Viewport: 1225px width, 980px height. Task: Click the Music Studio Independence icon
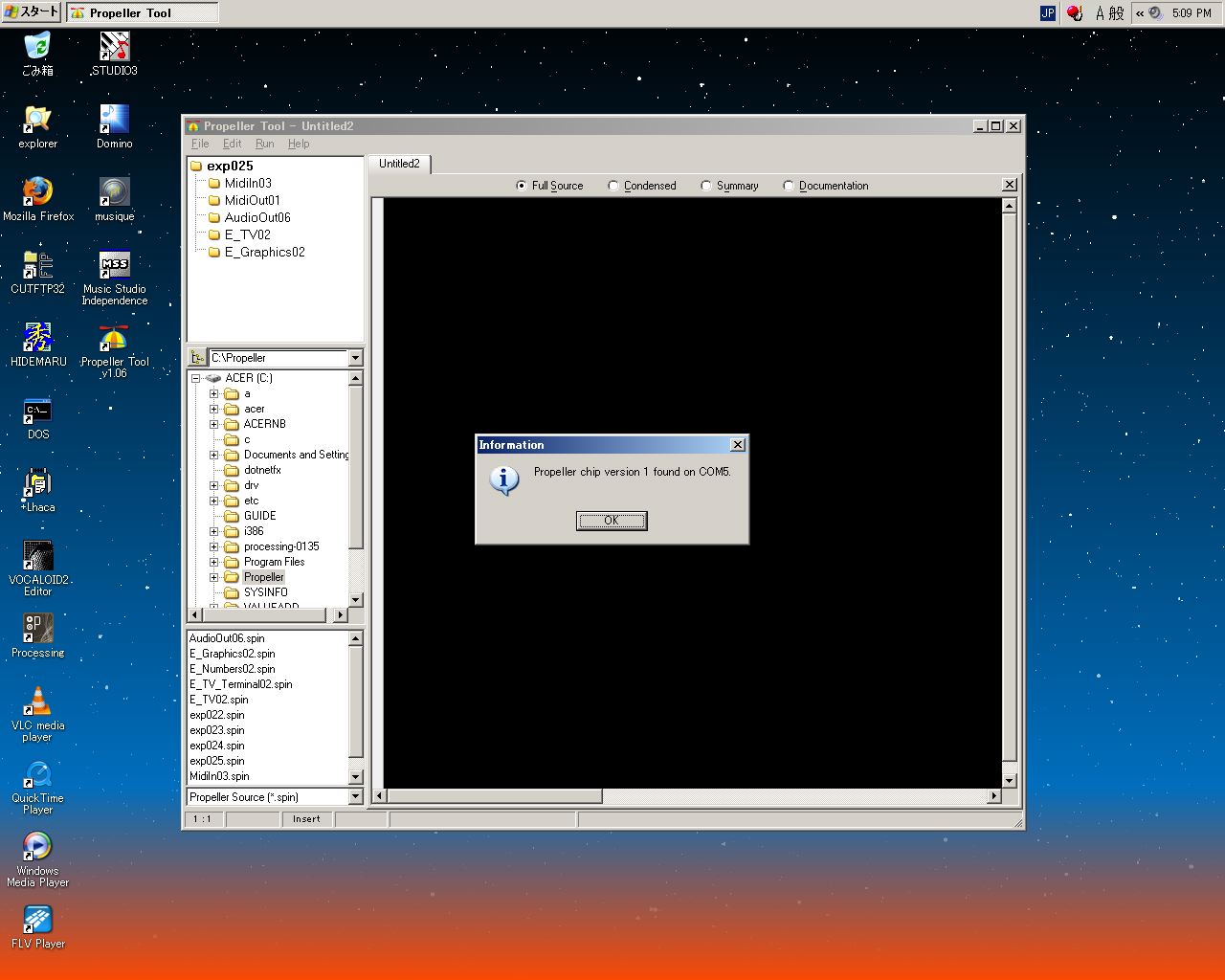coord(114,266)
